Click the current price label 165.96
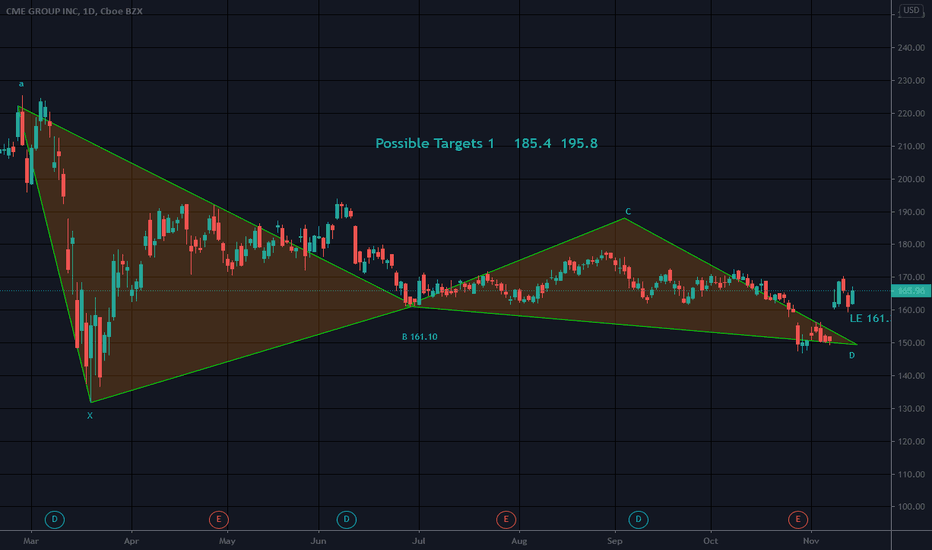 point(911,291)
